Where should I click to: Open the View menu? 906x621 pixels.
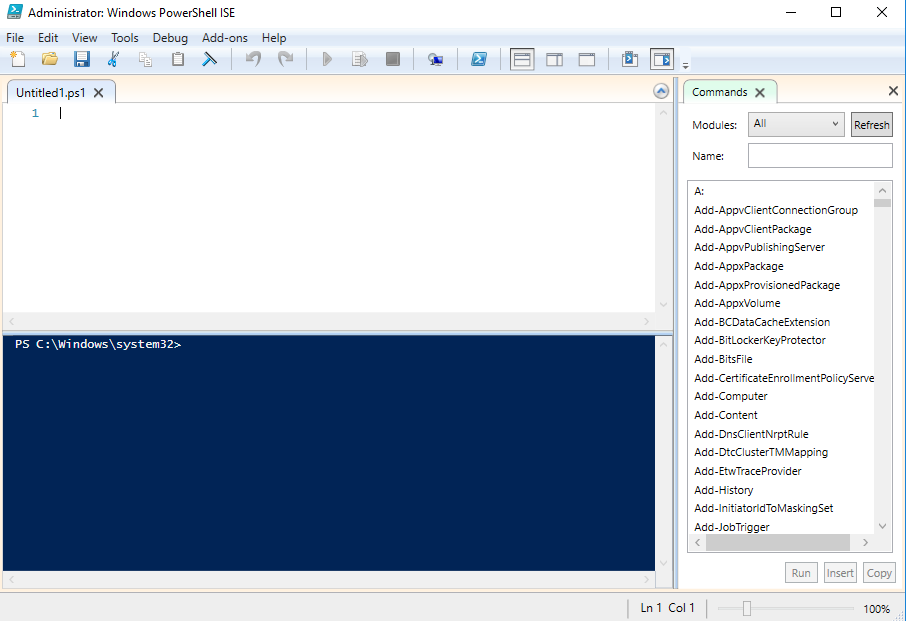84,38
